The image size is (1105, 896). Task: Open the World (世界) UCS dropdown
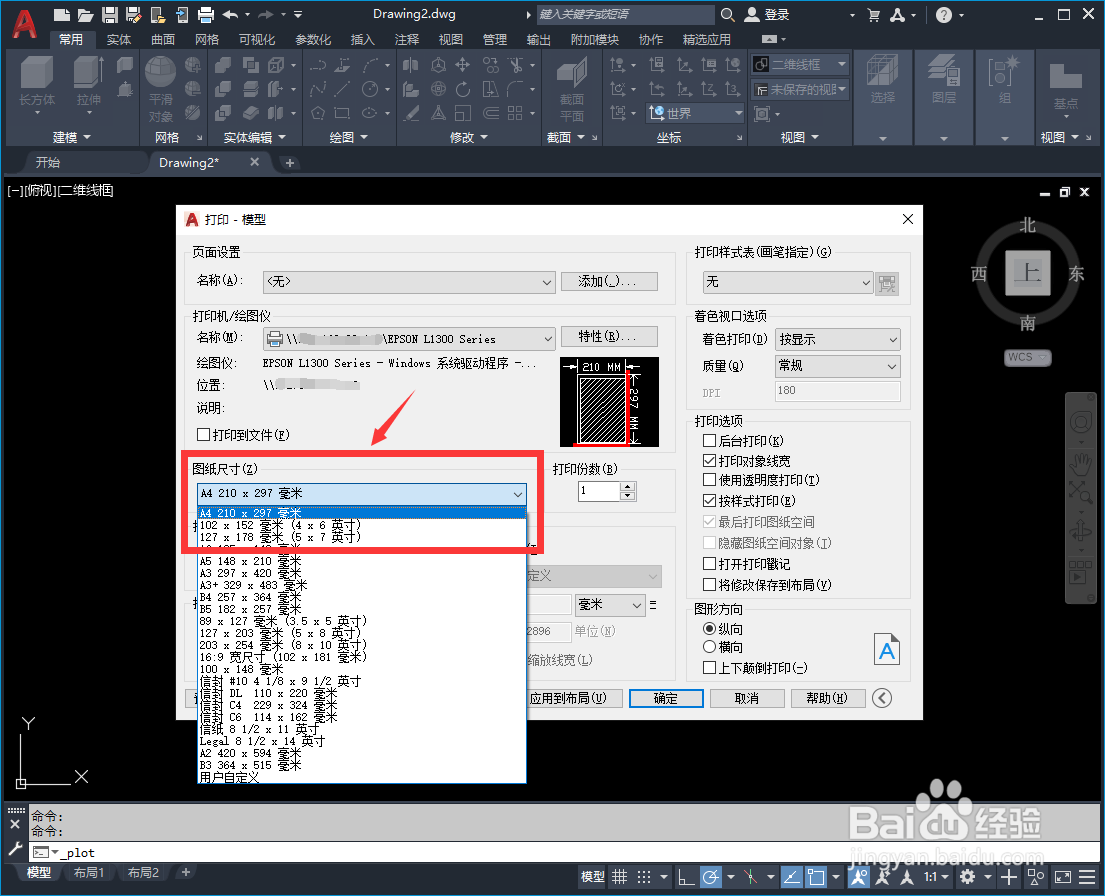(696, 113)
